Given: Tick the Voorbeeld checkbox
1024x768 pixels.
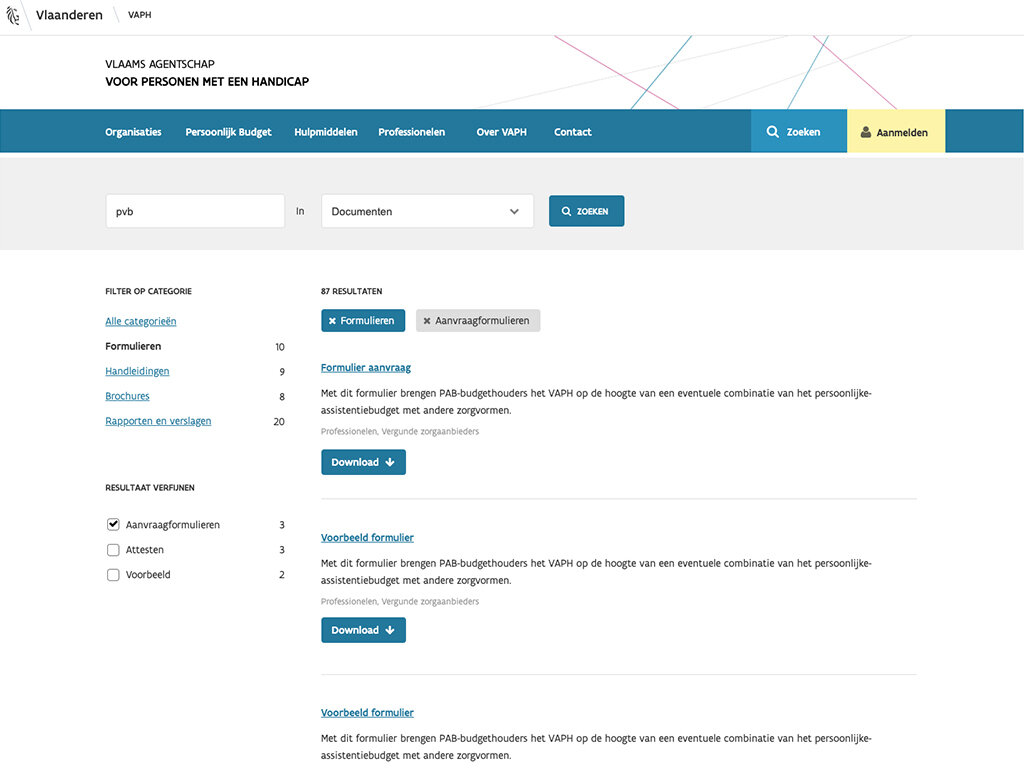Looking at the screenshot, I should 113,575.
